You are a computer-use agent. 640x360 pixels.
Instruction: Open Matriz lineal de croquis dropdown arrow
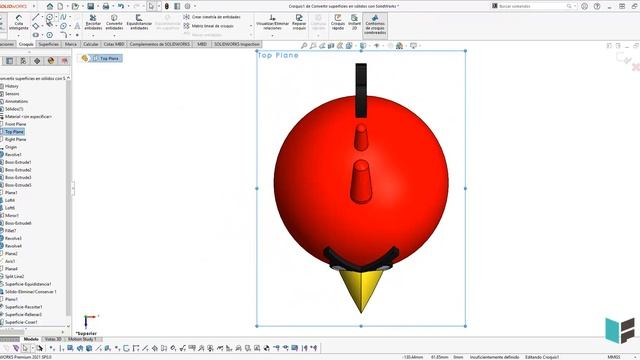pyautogui.click(x=251, y=26)
